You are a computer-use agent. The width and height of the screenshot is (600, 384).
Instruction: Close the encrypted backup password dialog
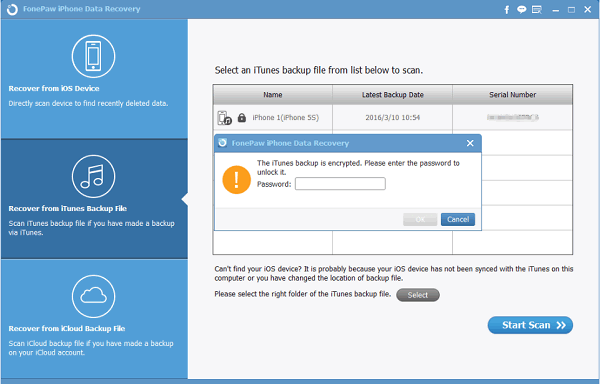click(470, 143)
